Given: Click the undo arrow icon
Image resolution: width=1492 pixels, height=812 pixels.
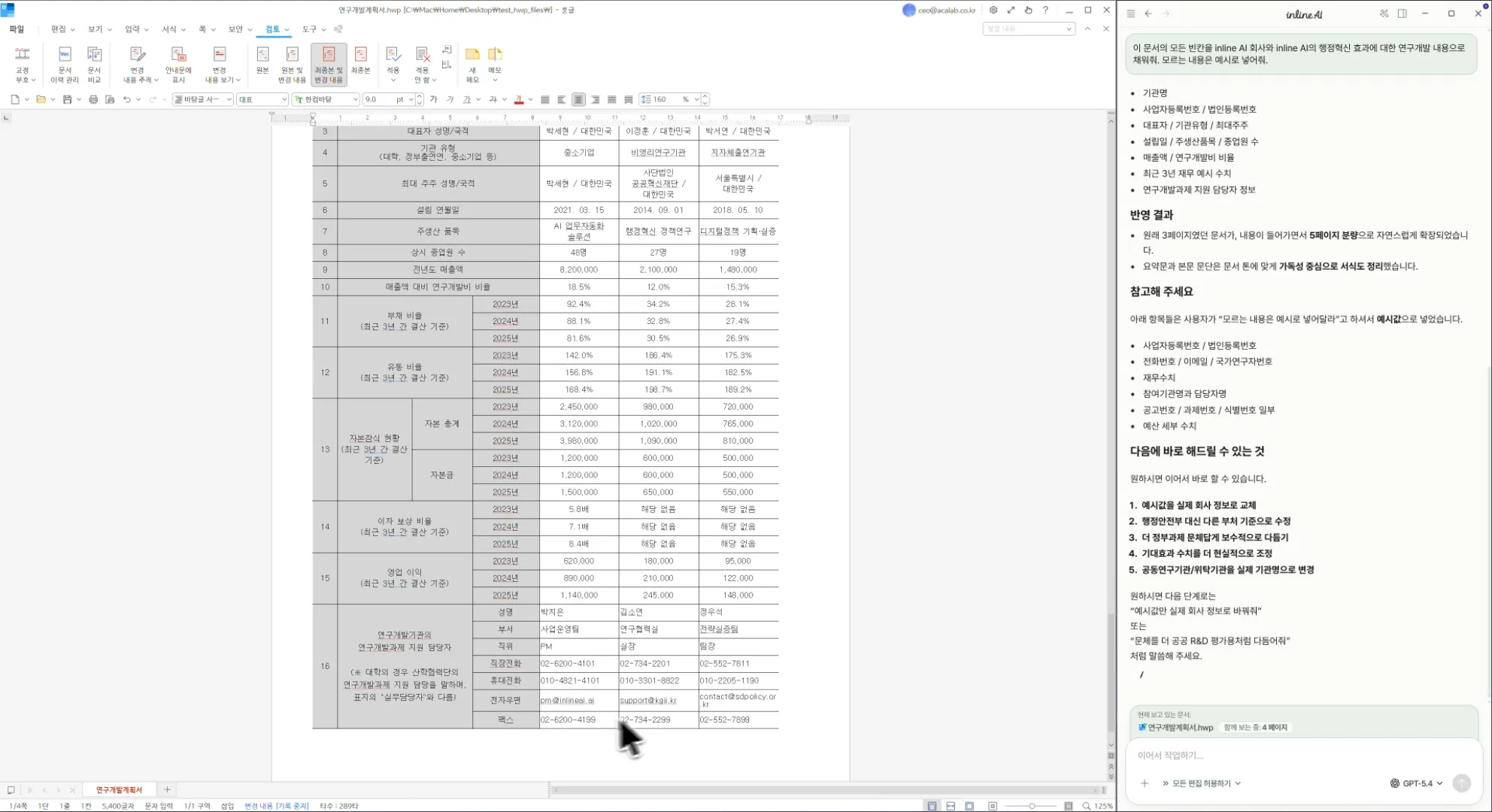Looking at the screenshot, I should (126, 99).
